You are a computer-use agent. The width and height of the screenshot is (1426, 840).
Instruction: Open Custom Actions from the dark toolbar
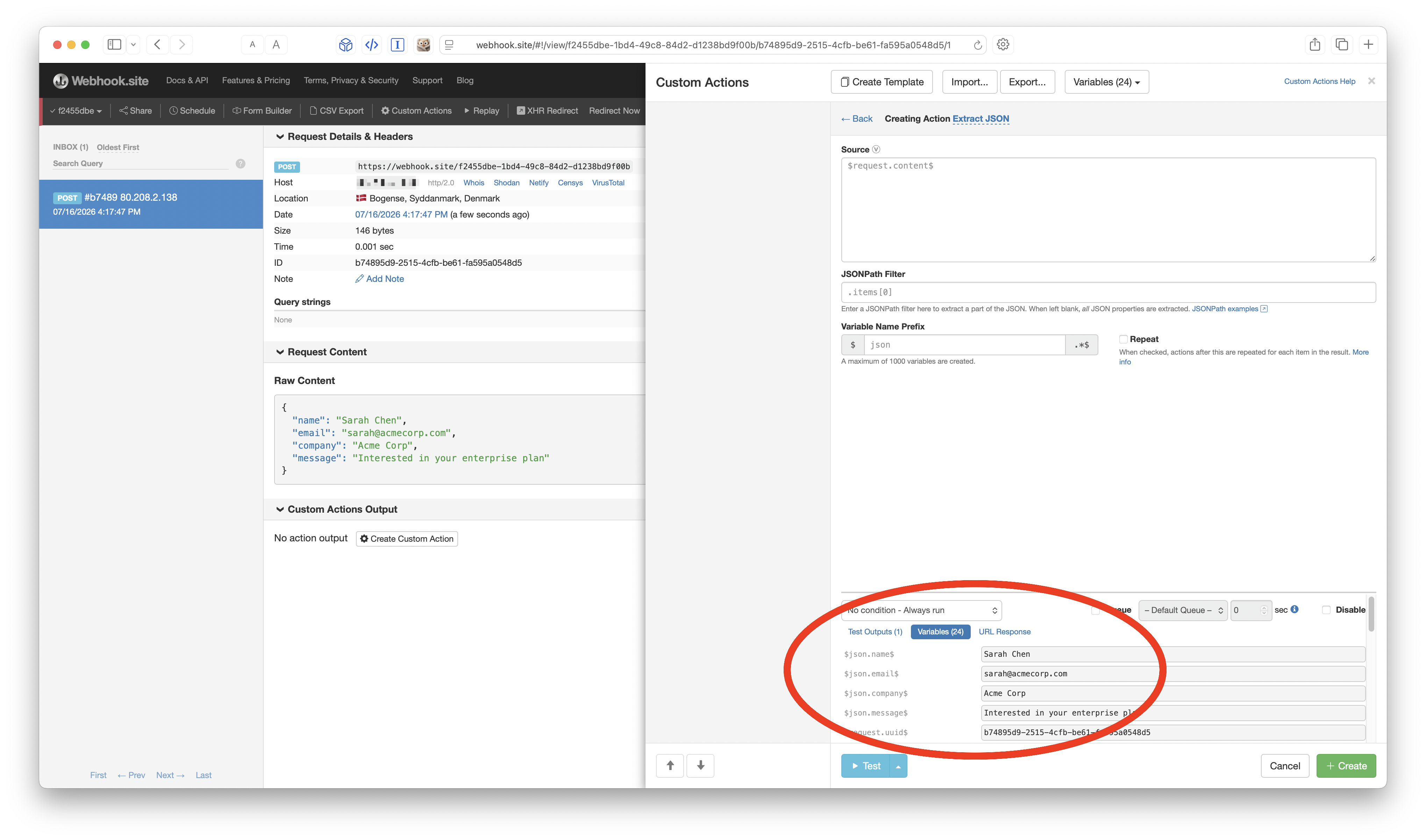tap(416, 111)
